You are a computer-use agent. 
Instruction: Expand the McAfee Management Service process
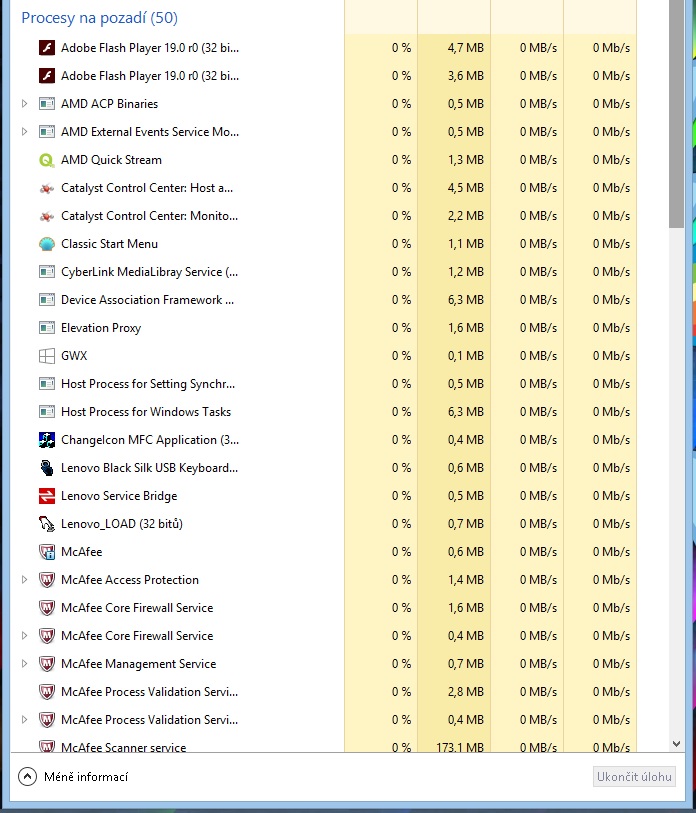pyautogui.click(x=24, y=664)
